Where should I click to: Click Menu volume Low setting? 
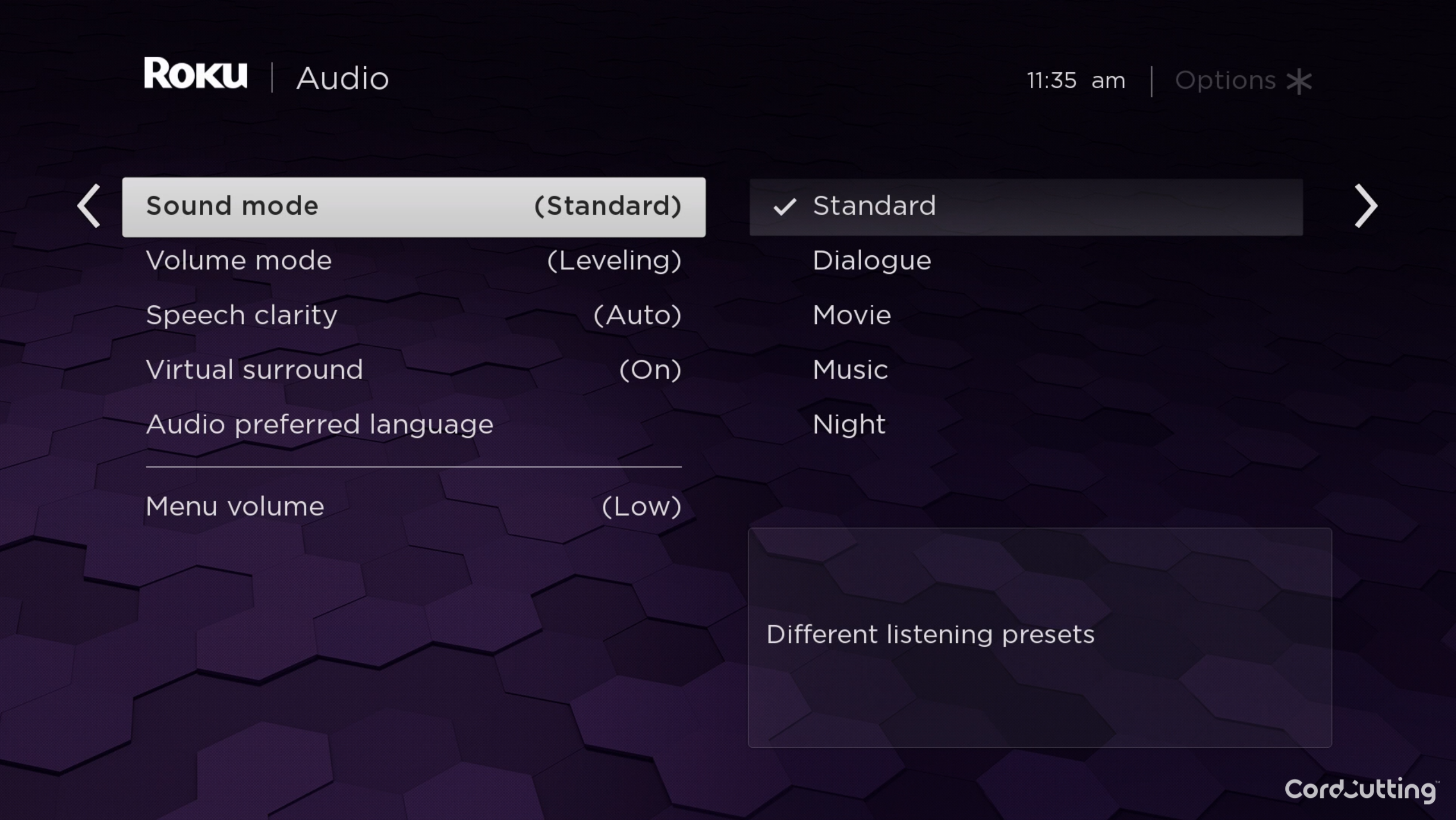point(413,506)
